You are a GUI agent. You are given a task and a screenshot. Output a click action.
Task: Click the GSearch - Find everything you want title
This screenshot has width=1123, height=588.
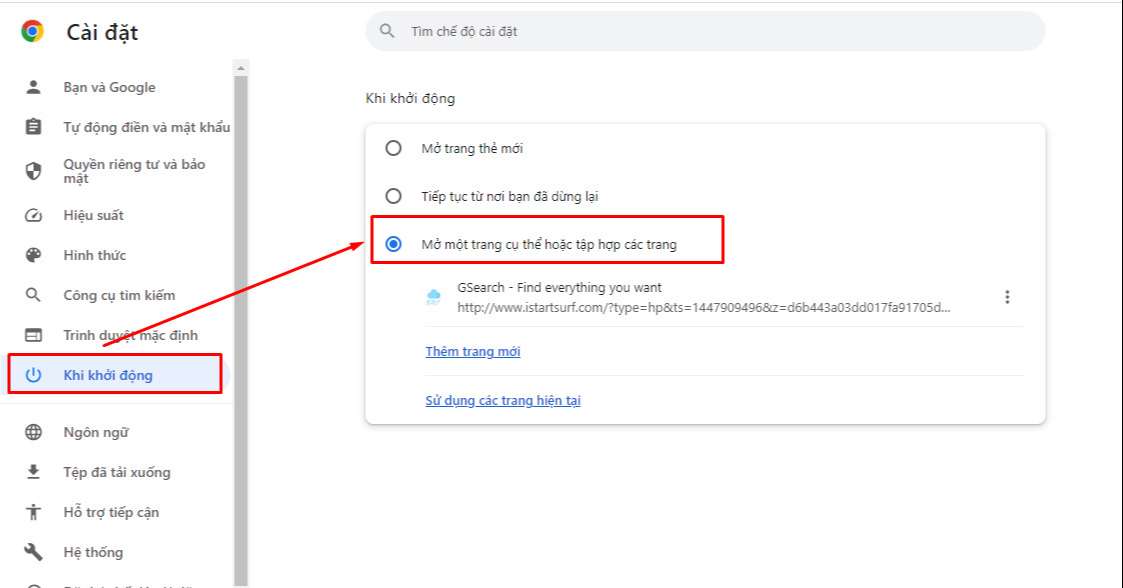pos(559,287)
